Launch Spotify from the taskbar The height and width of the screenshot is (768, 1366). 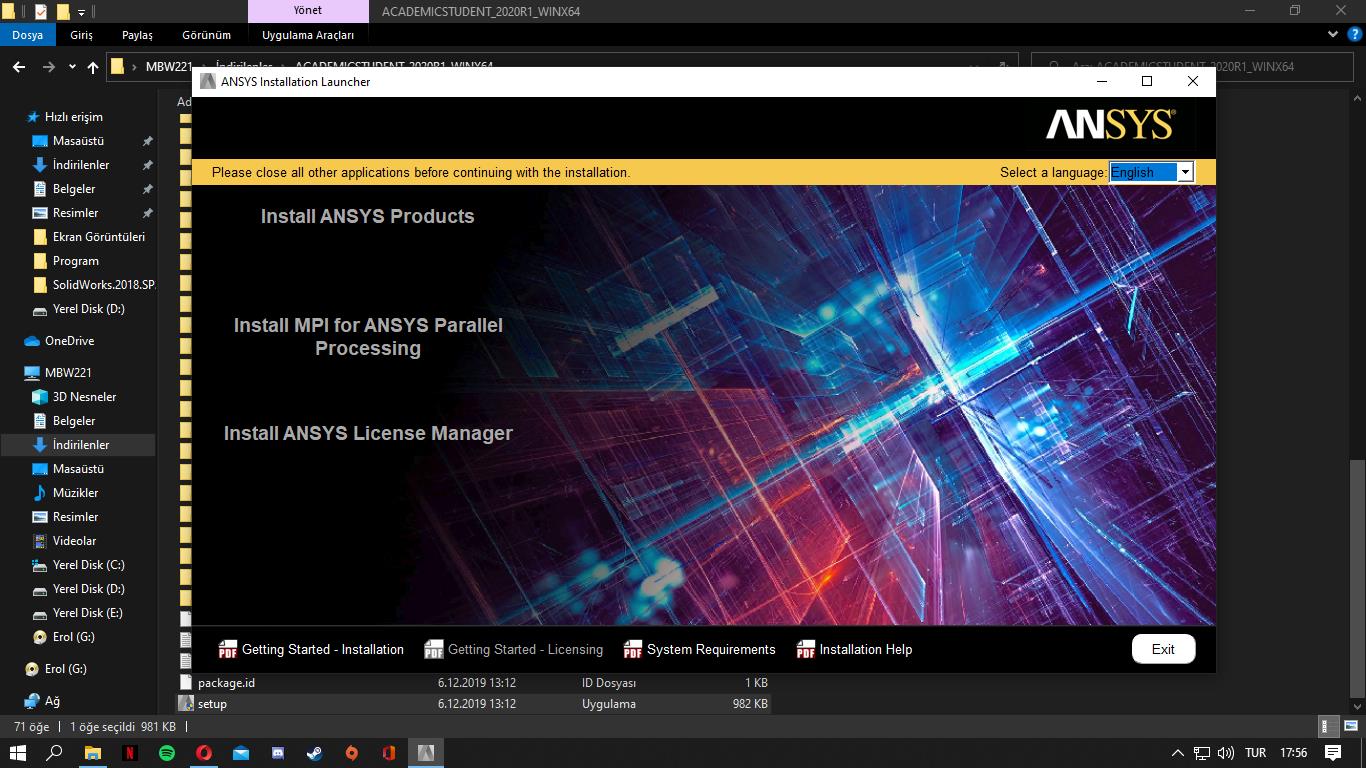click(x=168, y=753)
